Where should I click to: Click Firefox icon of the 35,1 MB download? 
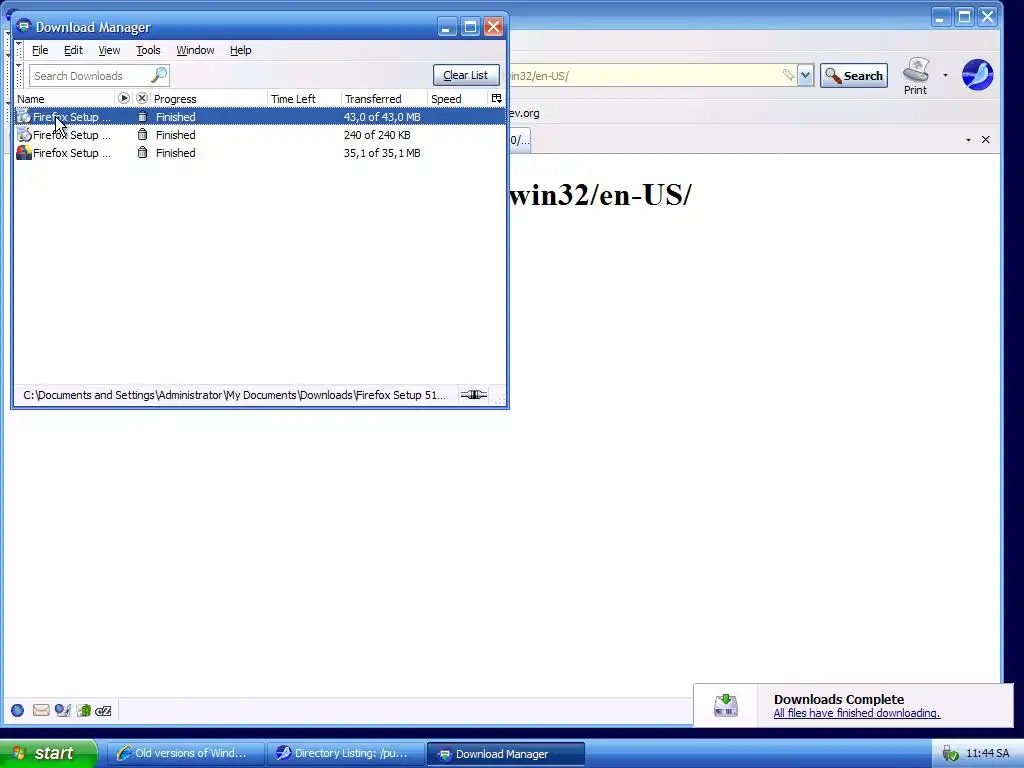[x=24, y=153]
